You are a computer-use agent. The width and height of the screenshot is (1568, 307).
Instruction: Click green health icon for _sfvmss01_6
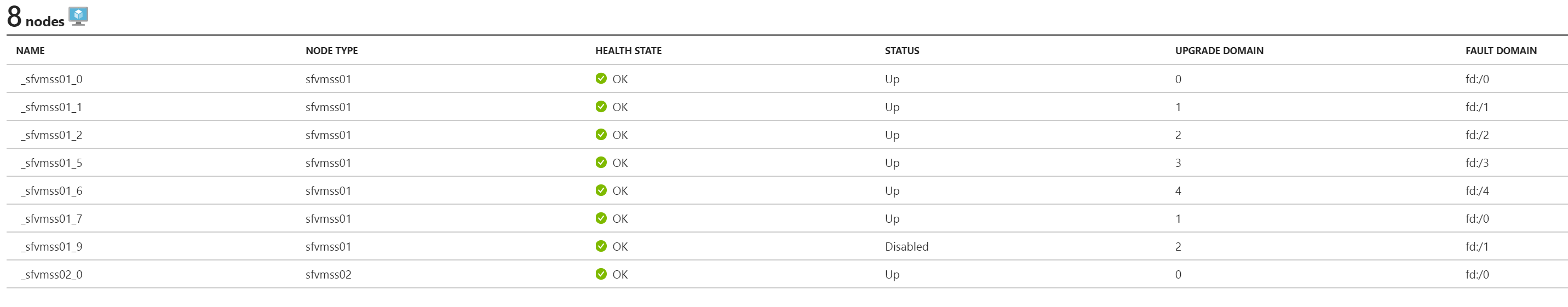601,190
